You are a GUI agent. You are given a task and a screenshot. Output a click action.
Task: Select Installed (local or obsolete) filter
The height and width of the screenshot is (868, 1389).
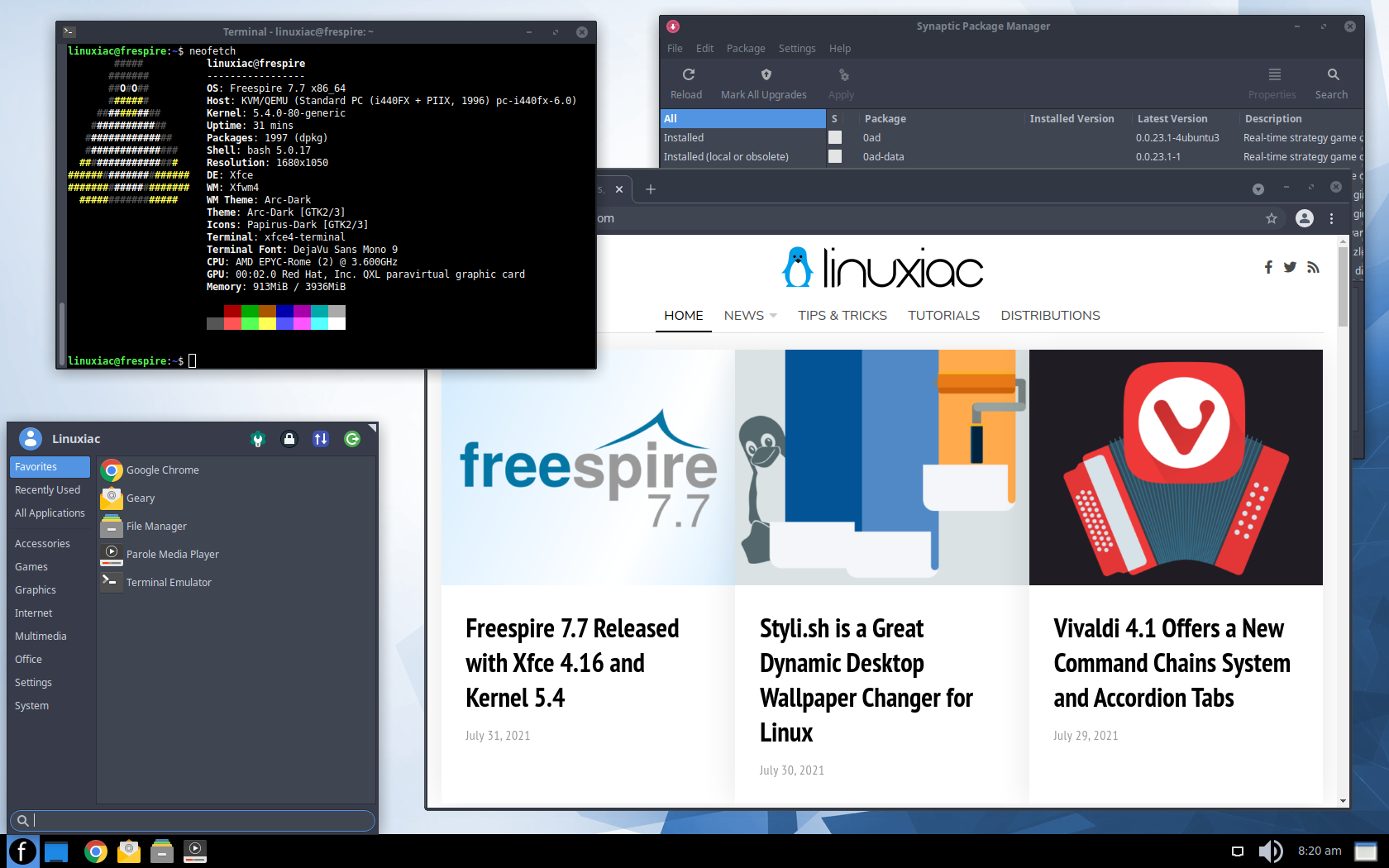[x=743, y=156]
